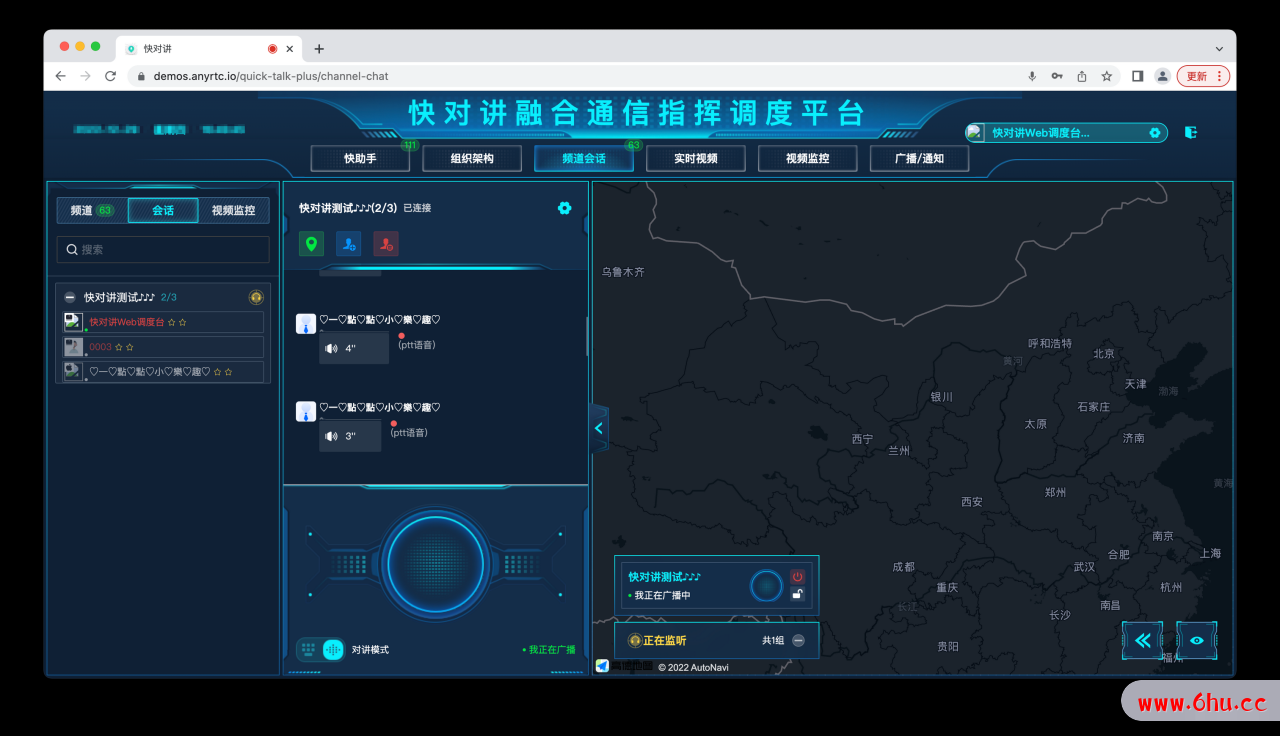Click the user avatar in header bar

pyautogui.click(x=975, y=132)
